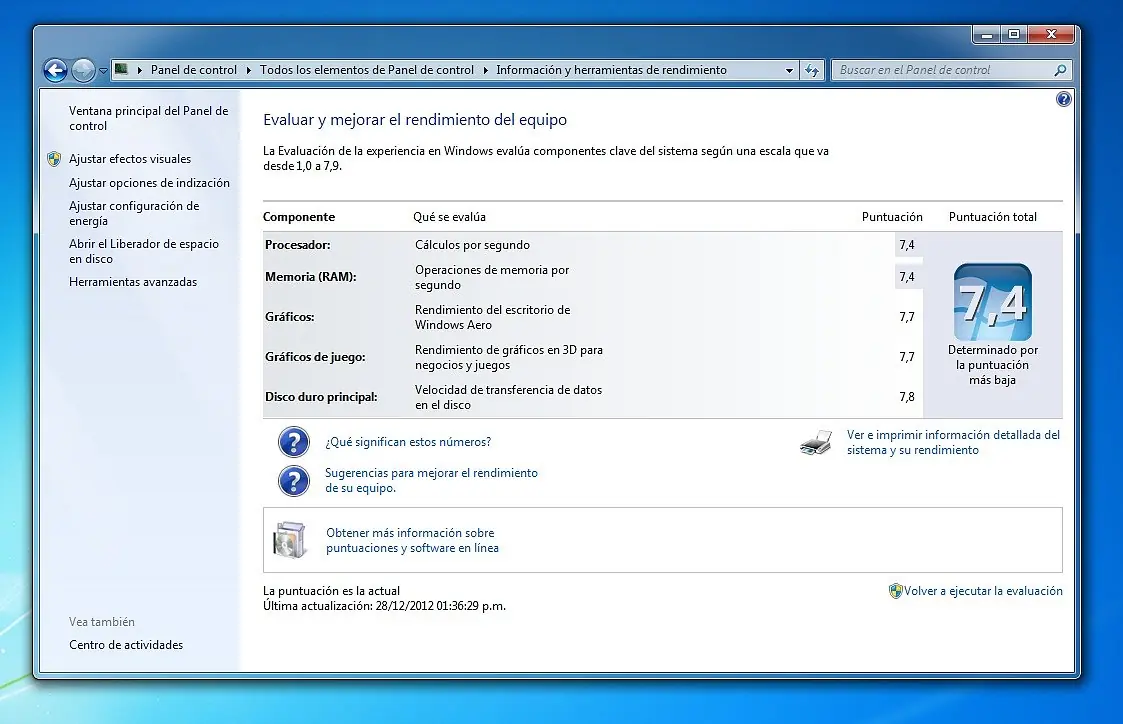Viewport: 1123px width, 724px height.
Task: Go to "Panel de control" breadcrumb item
Action: (x=194, y=70)
